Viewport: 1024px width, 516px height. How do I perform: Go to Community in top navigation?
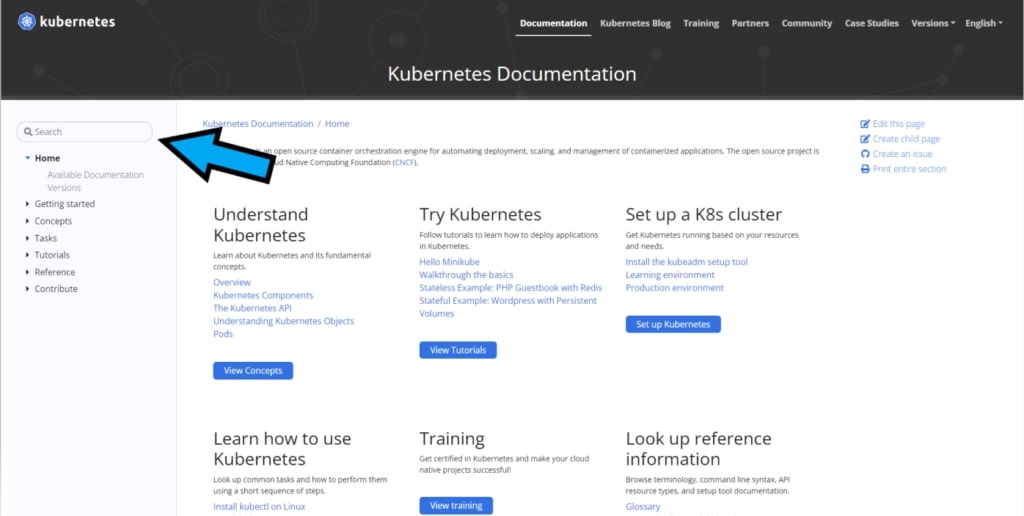(806, 23)
